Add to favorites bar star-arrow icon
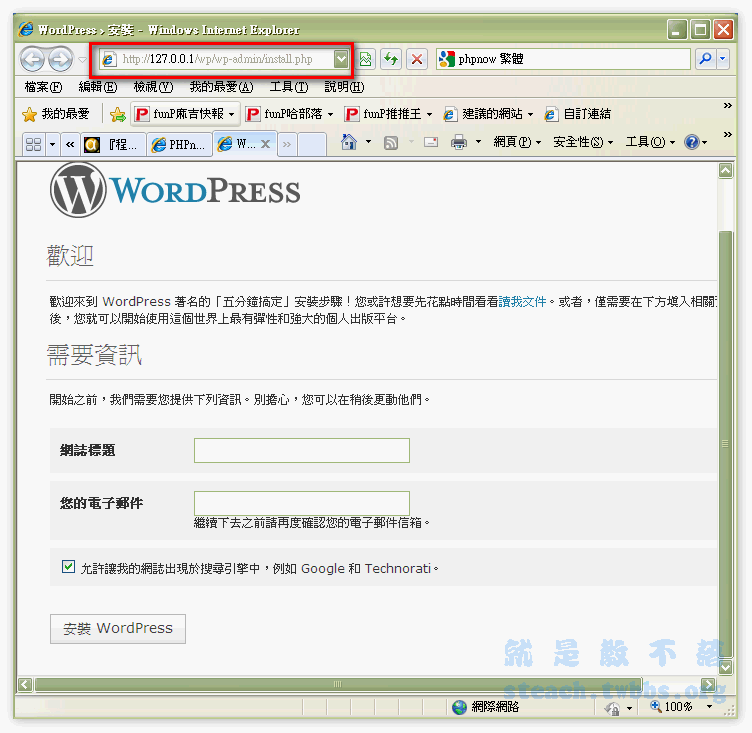 [118, 114]
